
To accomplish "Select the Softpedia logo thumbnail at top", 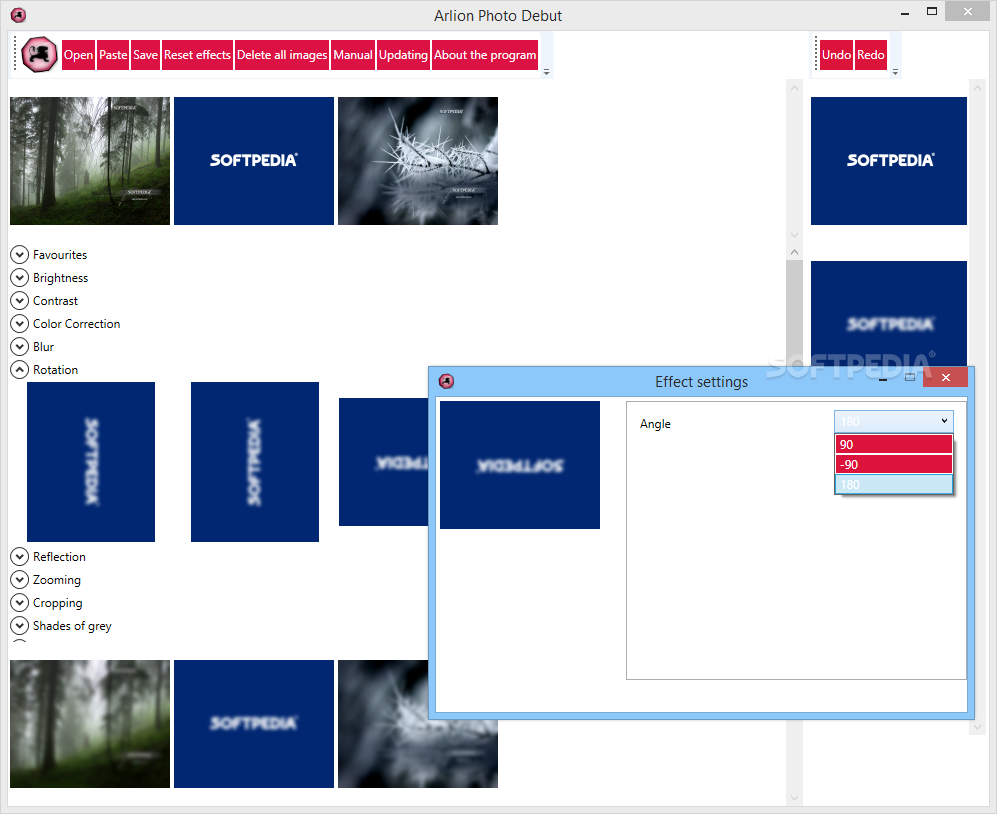I will (254, 161).
